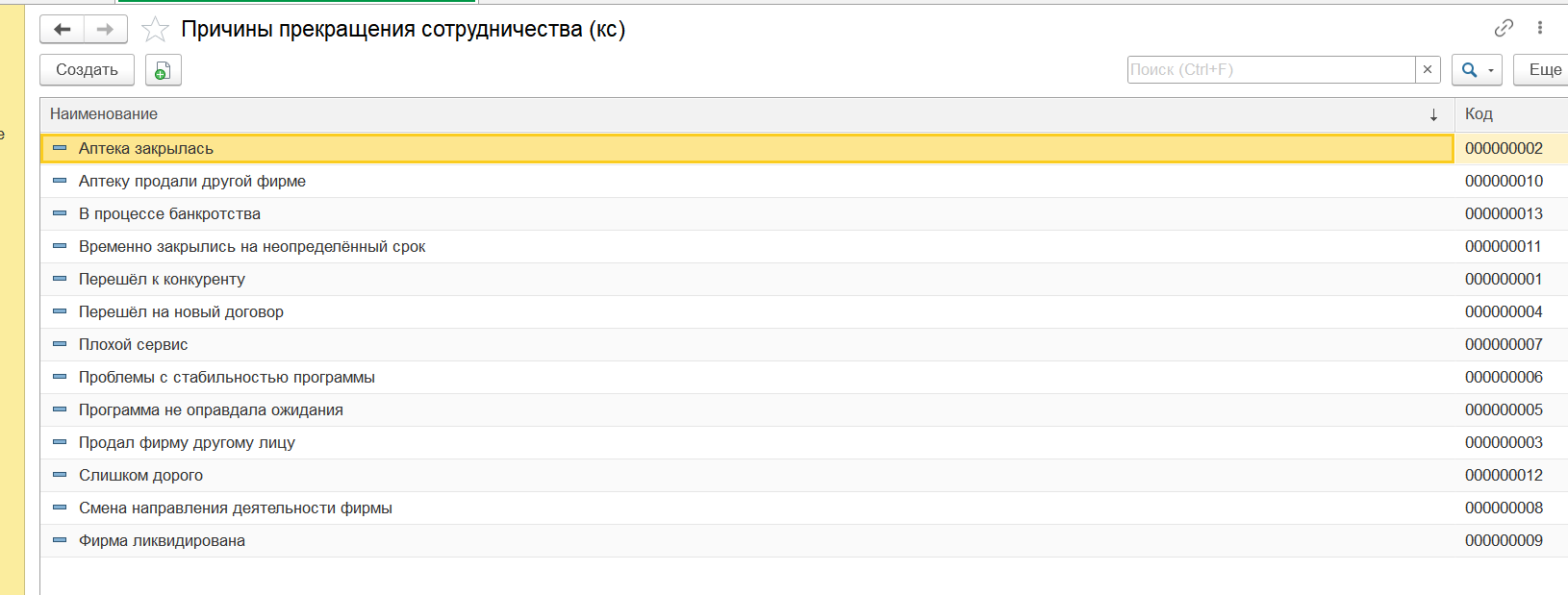The width and height of the screenshot is (1568, 595).
Task: Click the Код column header
Action: click(1479, 114)
